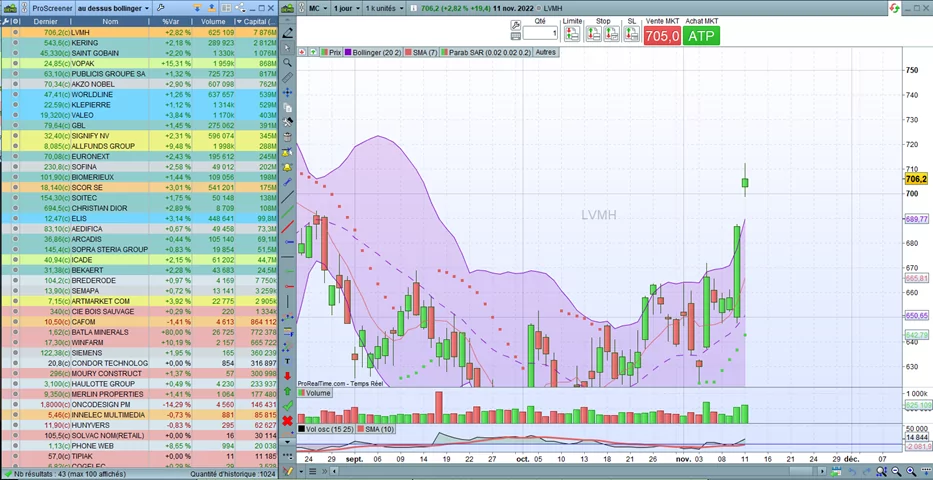The height and width of the screenshot is (480, 933).
Task: Sort list by Dernier column header
Action: (x=45, y=21)
